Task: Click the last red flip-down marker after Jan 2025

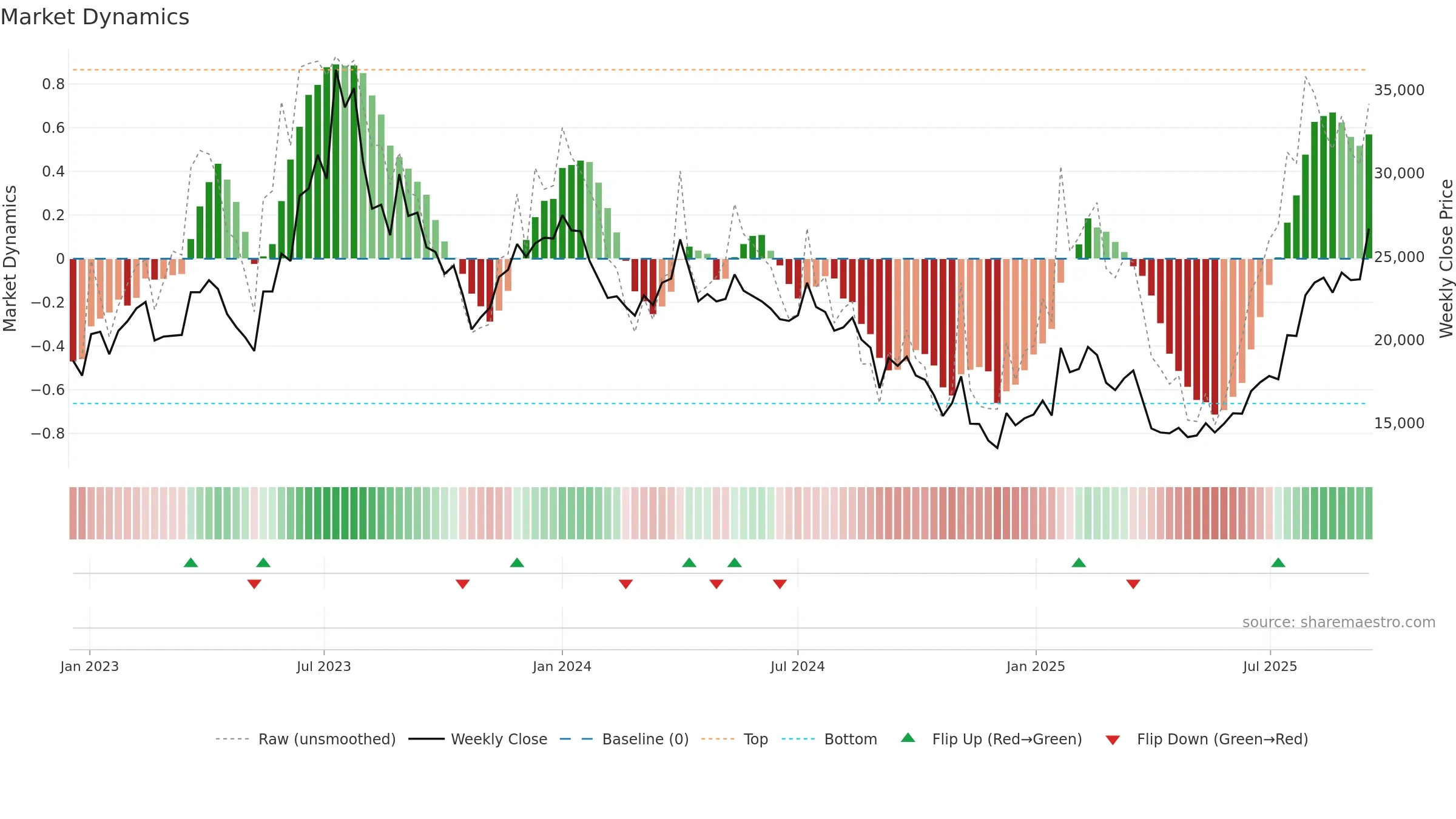Action: 1133,584
